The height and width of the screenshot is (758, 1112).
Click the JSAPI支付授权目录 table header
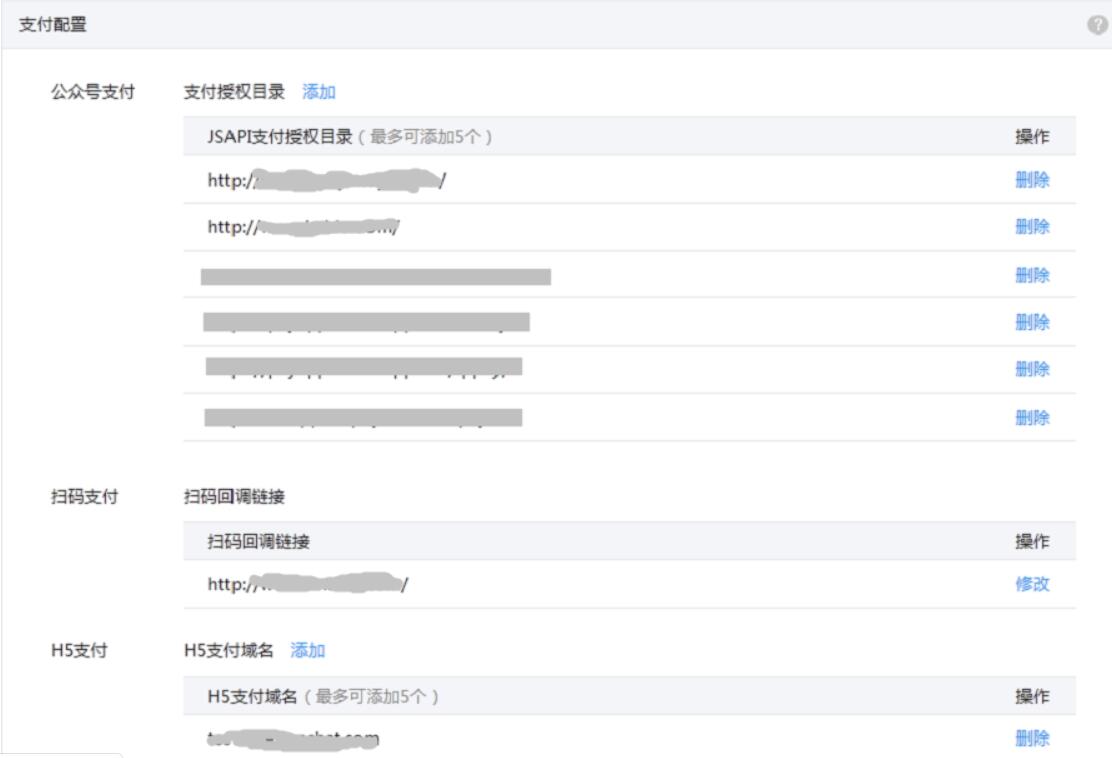point(279,136)
